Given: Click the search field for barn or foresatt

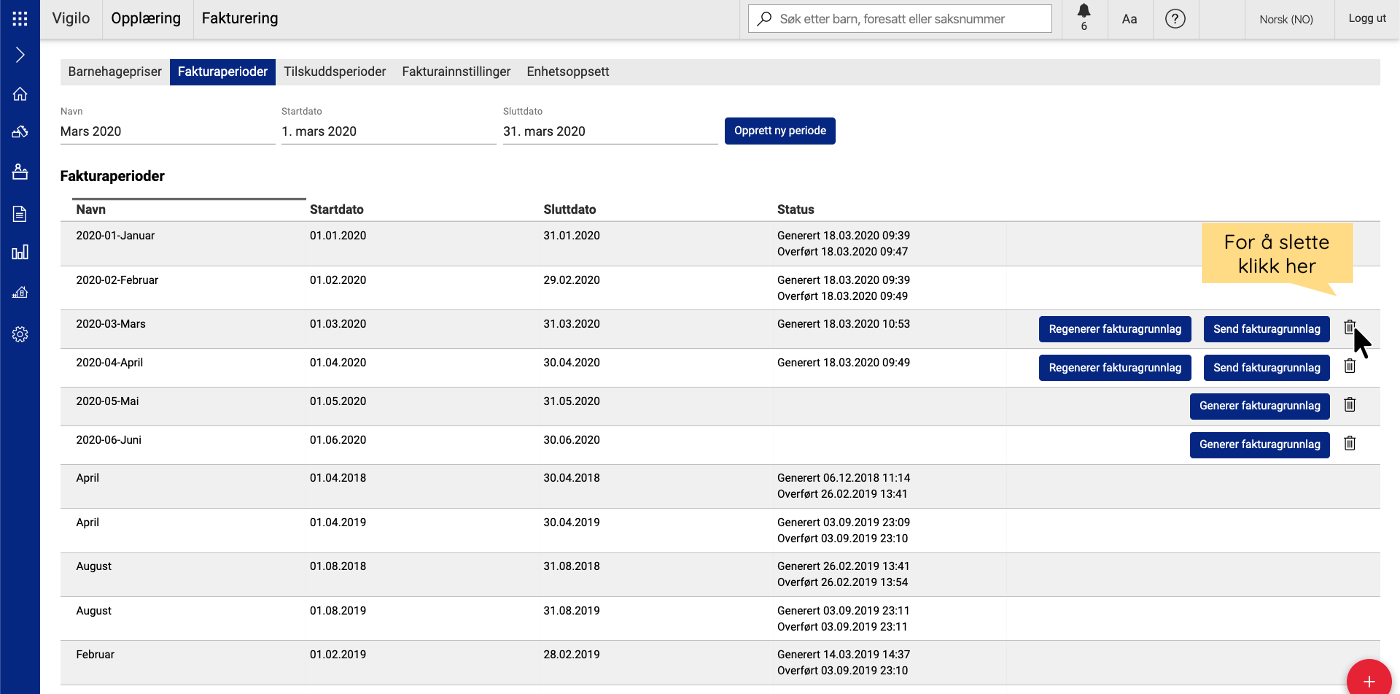Looking at the screenshot, I should pyautogui.click(x=900, y=19).
